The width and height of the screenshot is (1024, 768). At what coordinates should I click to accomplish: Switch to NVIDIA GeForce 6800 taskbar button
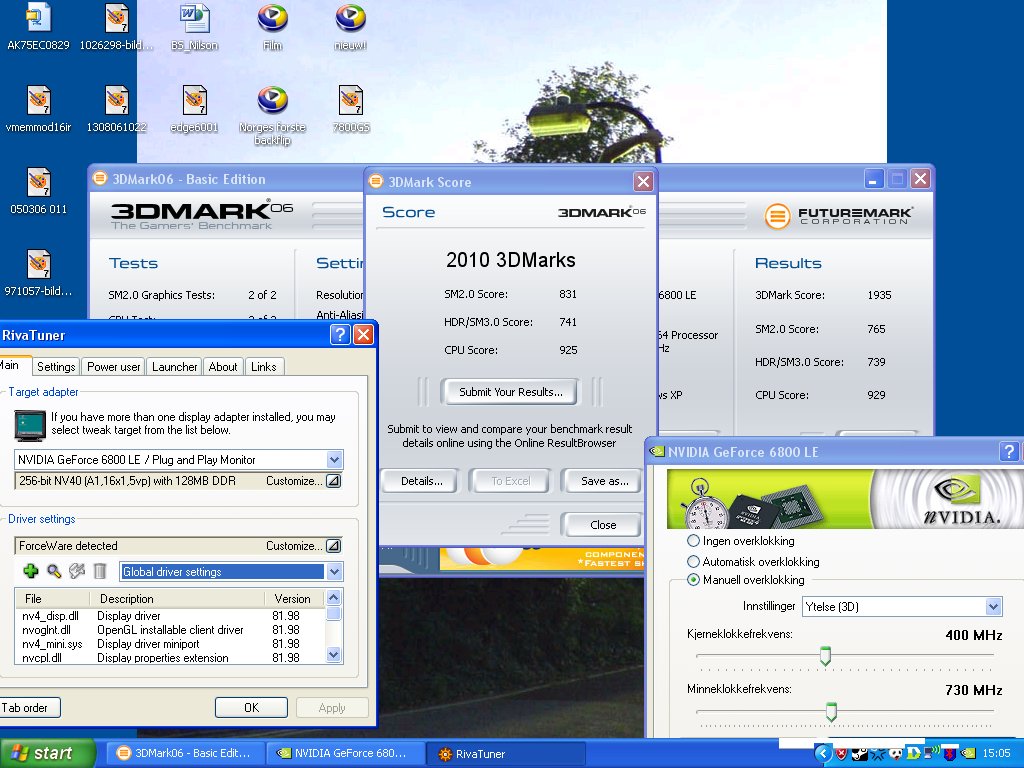[x=345, y=754]
